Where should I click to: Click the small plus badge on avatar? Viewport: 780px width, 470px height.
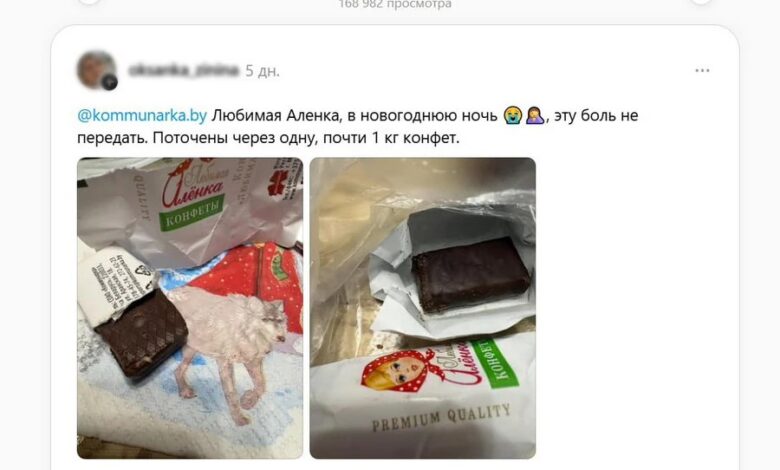click(109, 83)
